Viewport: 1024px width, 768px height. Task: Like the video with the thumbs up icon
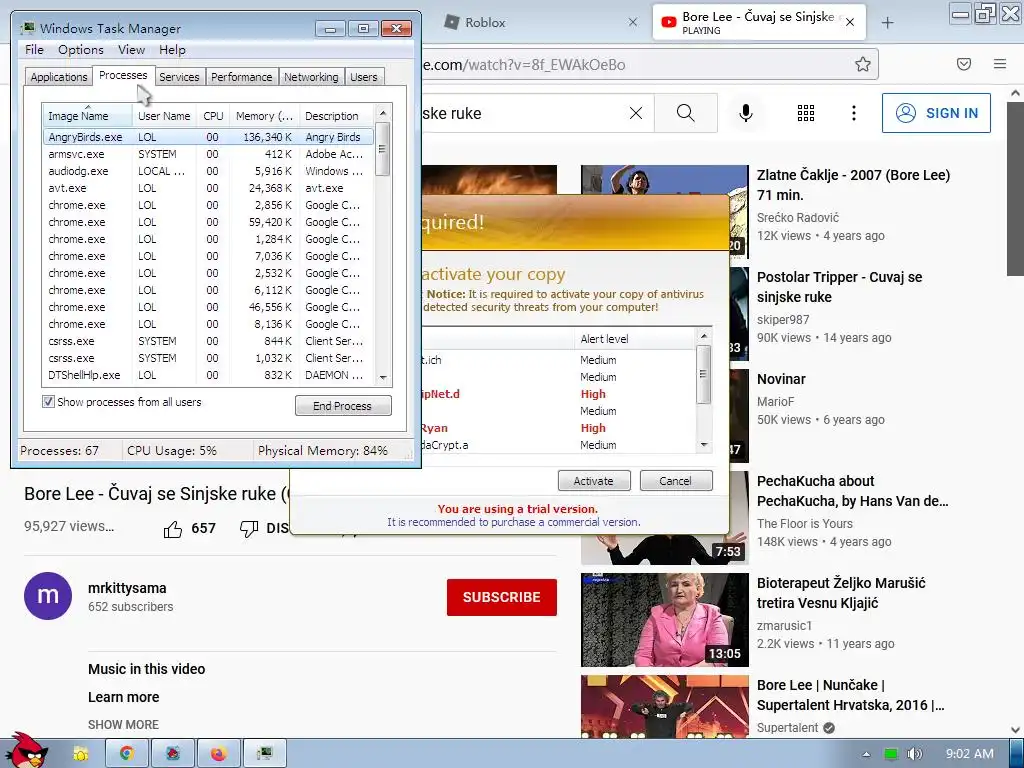click(x=173, y=529)
